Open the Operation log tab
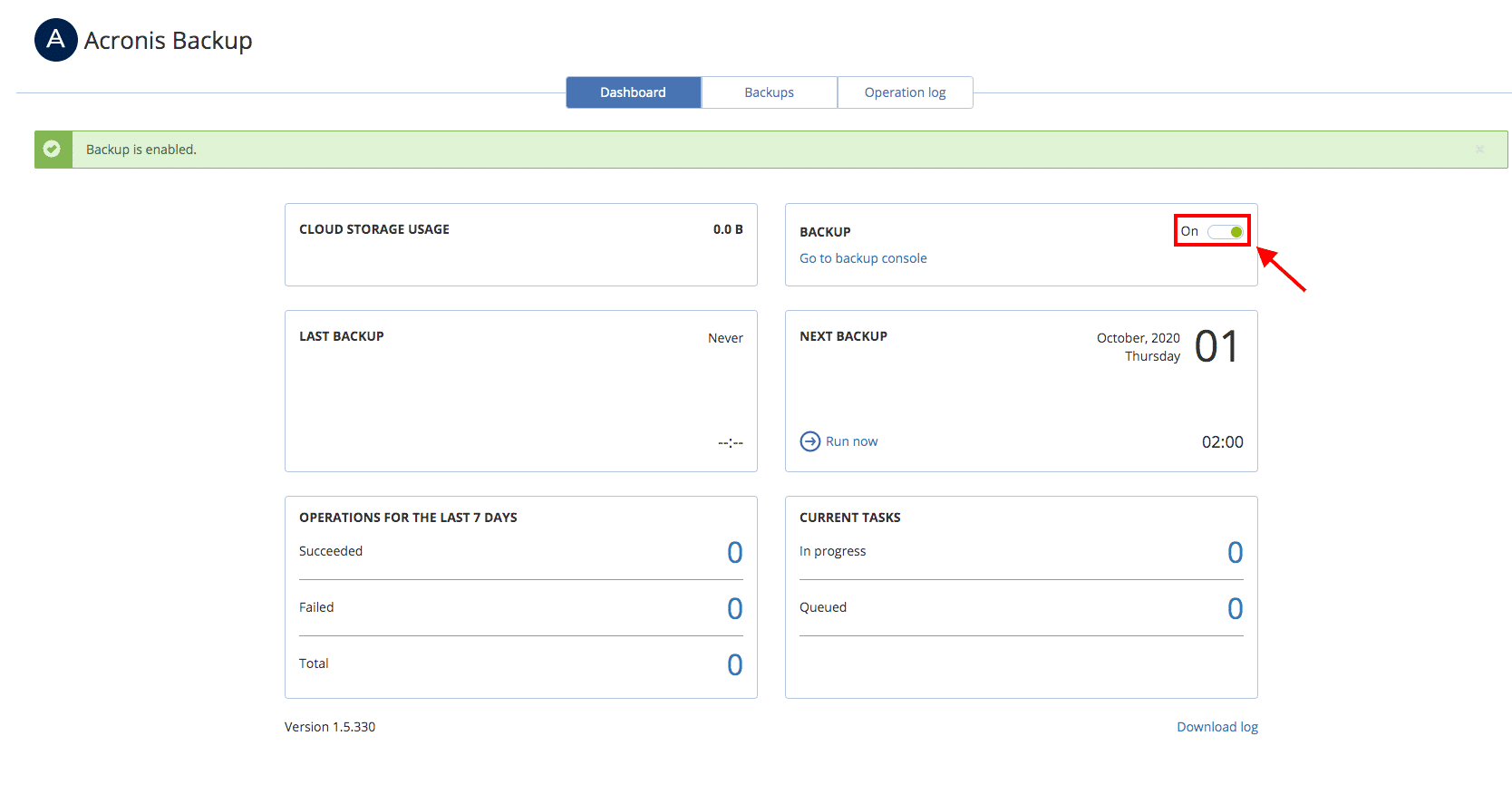The height and width of the screenshot is (794, 1512). point(906,92)
